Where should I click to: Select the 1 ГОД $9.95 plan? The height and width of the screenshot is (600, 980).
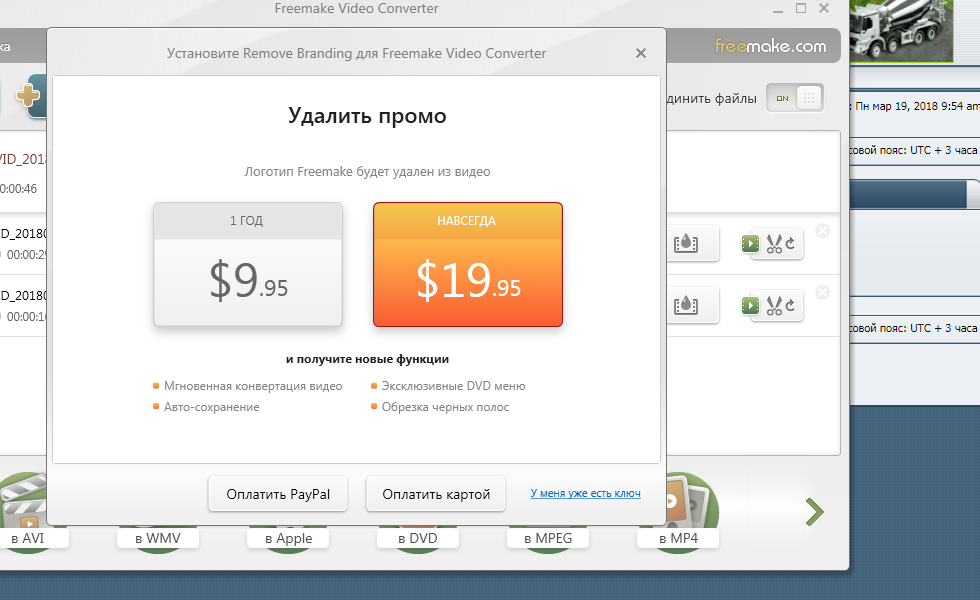click(248, 265)
